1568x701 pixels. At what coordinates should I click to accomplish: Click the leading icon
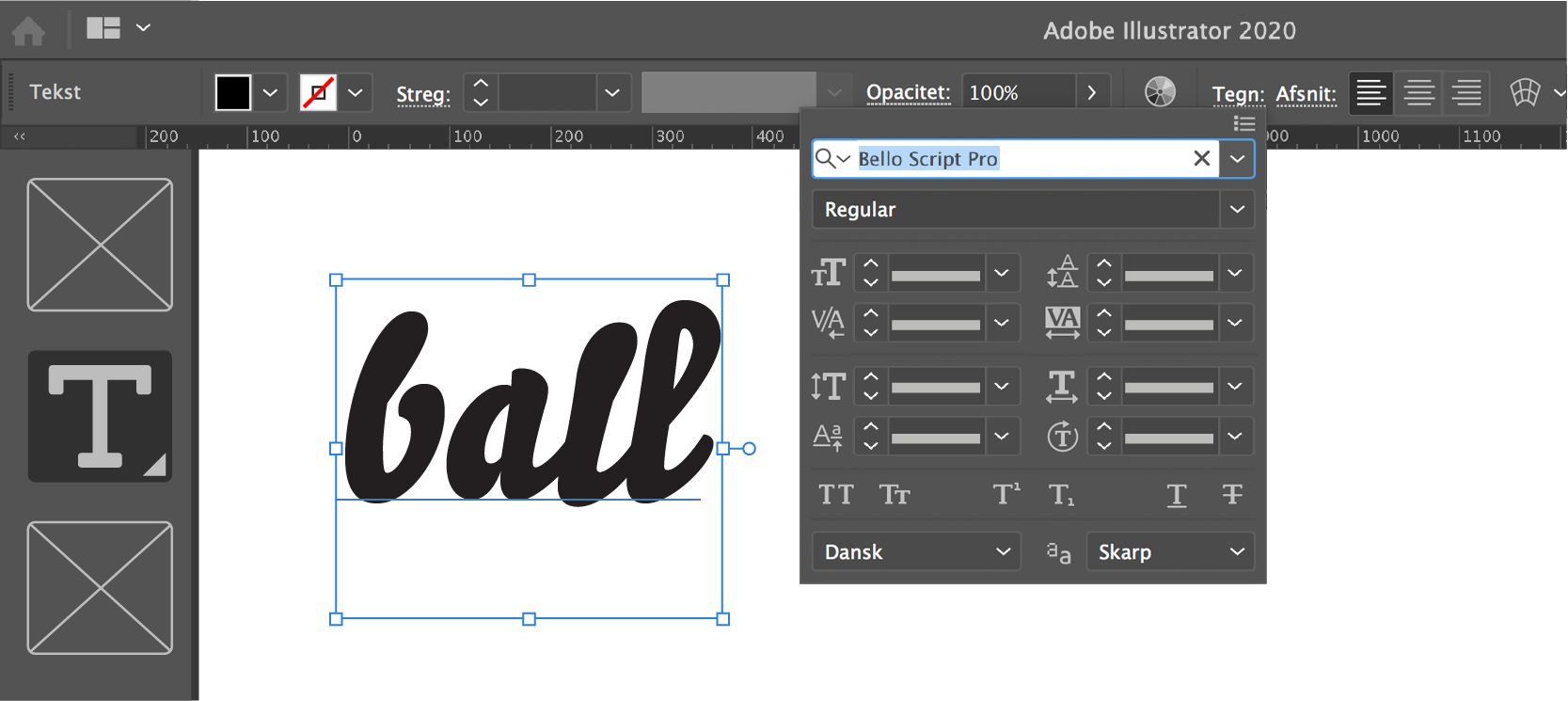[1063, 273]
